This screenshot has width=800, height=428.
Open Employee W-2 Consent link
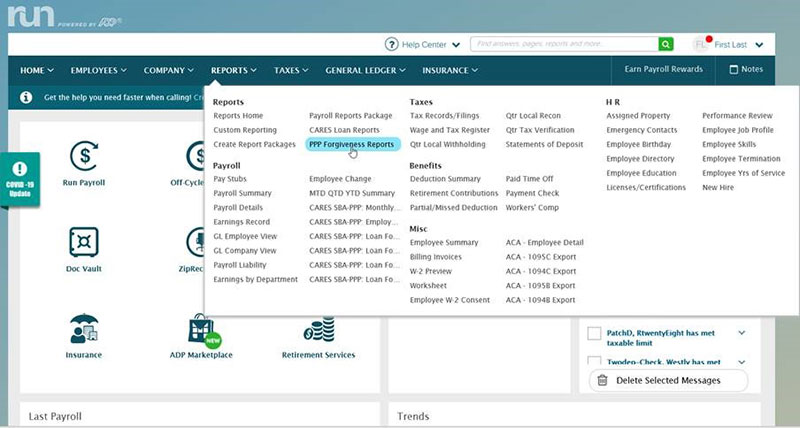[x=449, y=300]
